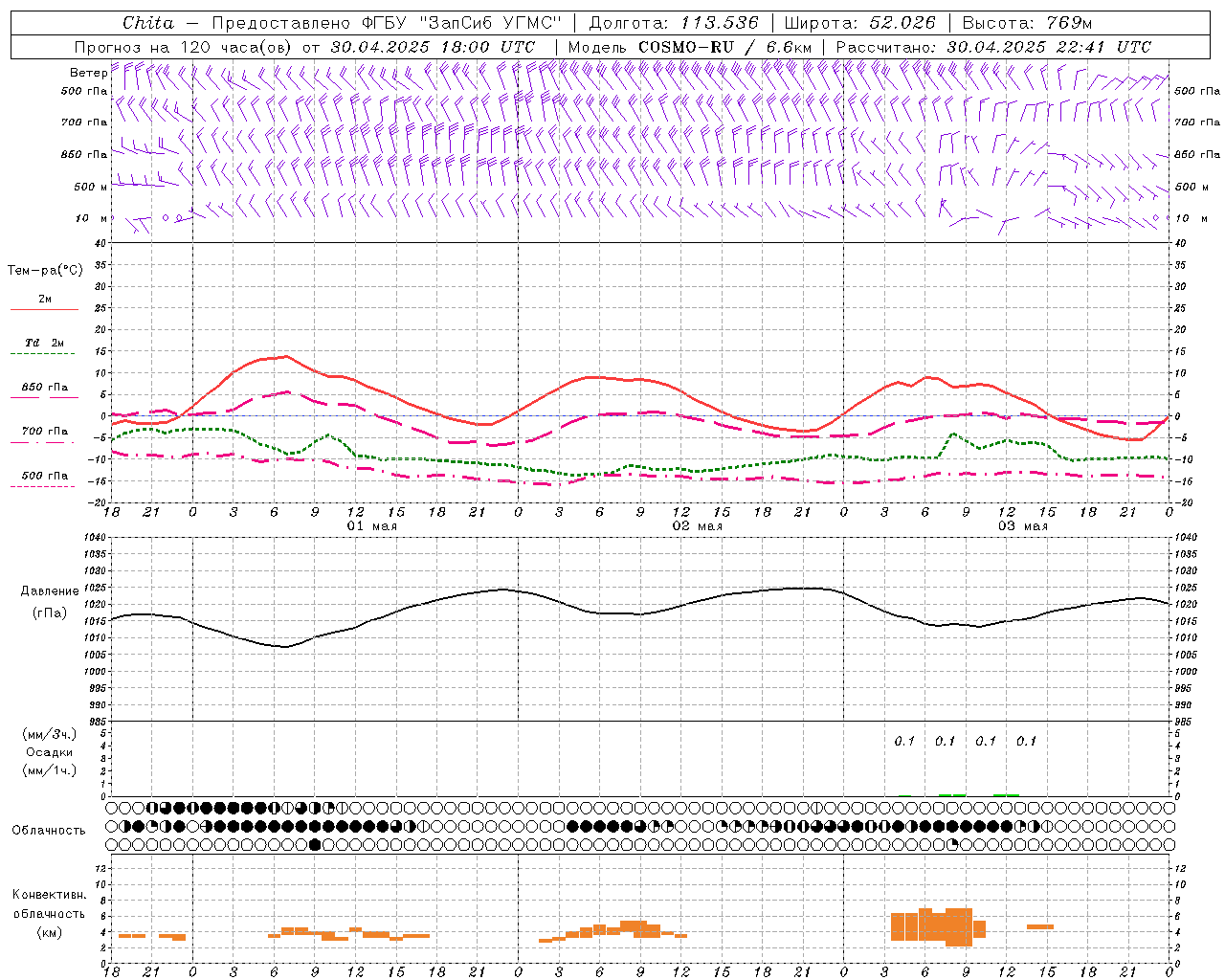Click the longitude value Долгота: 113.536
1225x980 pixels.
coord(674,23)
